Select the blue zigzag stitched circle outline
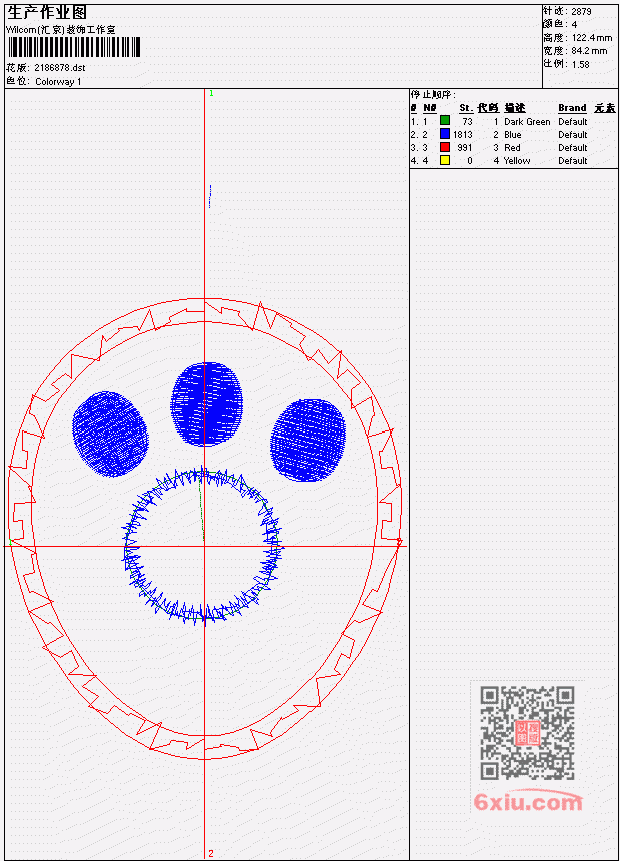This screenshot has height=861, width=620. point(202,545)
